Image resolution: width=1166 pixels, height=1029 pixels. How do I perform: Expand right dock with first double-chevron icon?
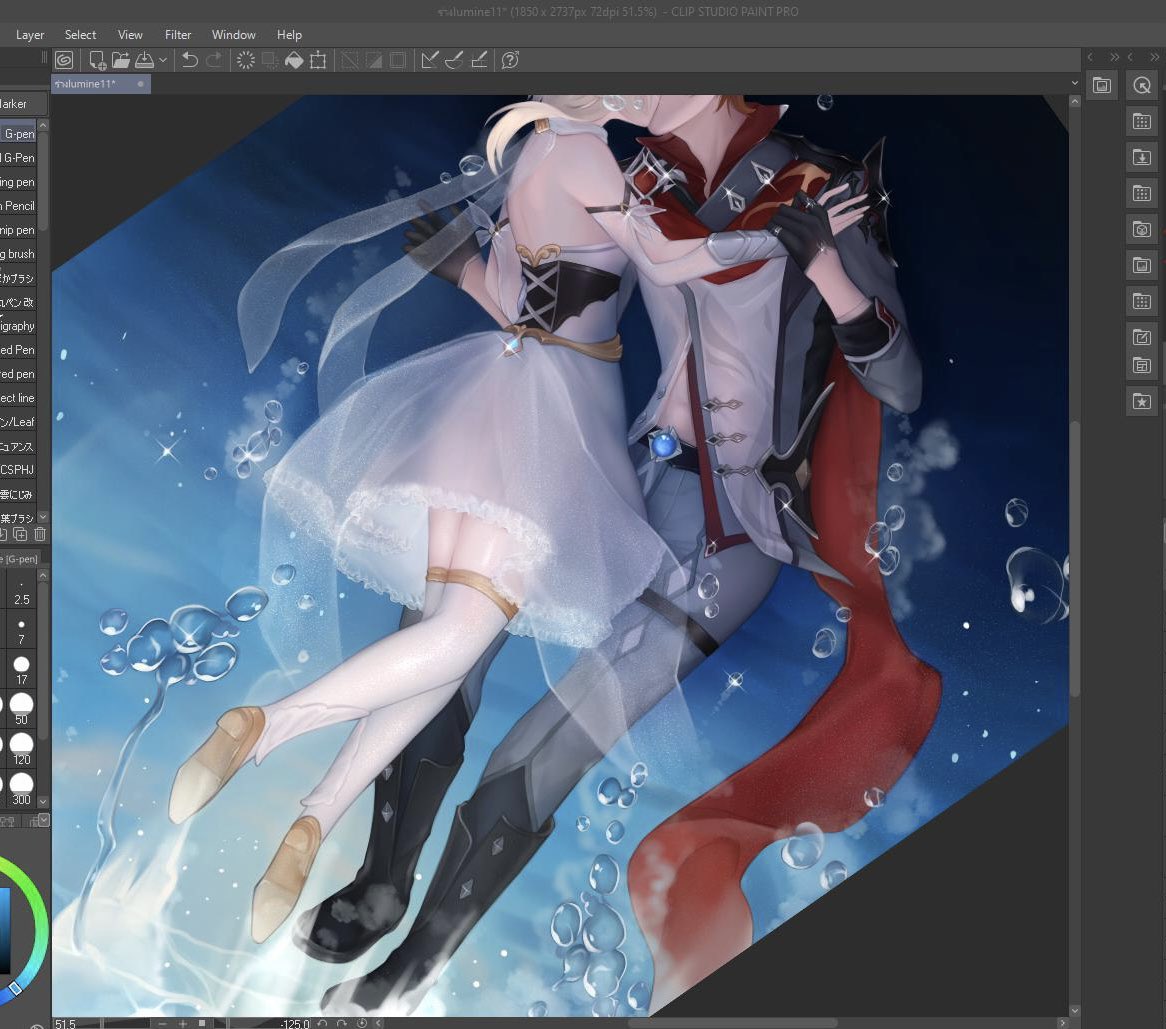click(1114, 57)
